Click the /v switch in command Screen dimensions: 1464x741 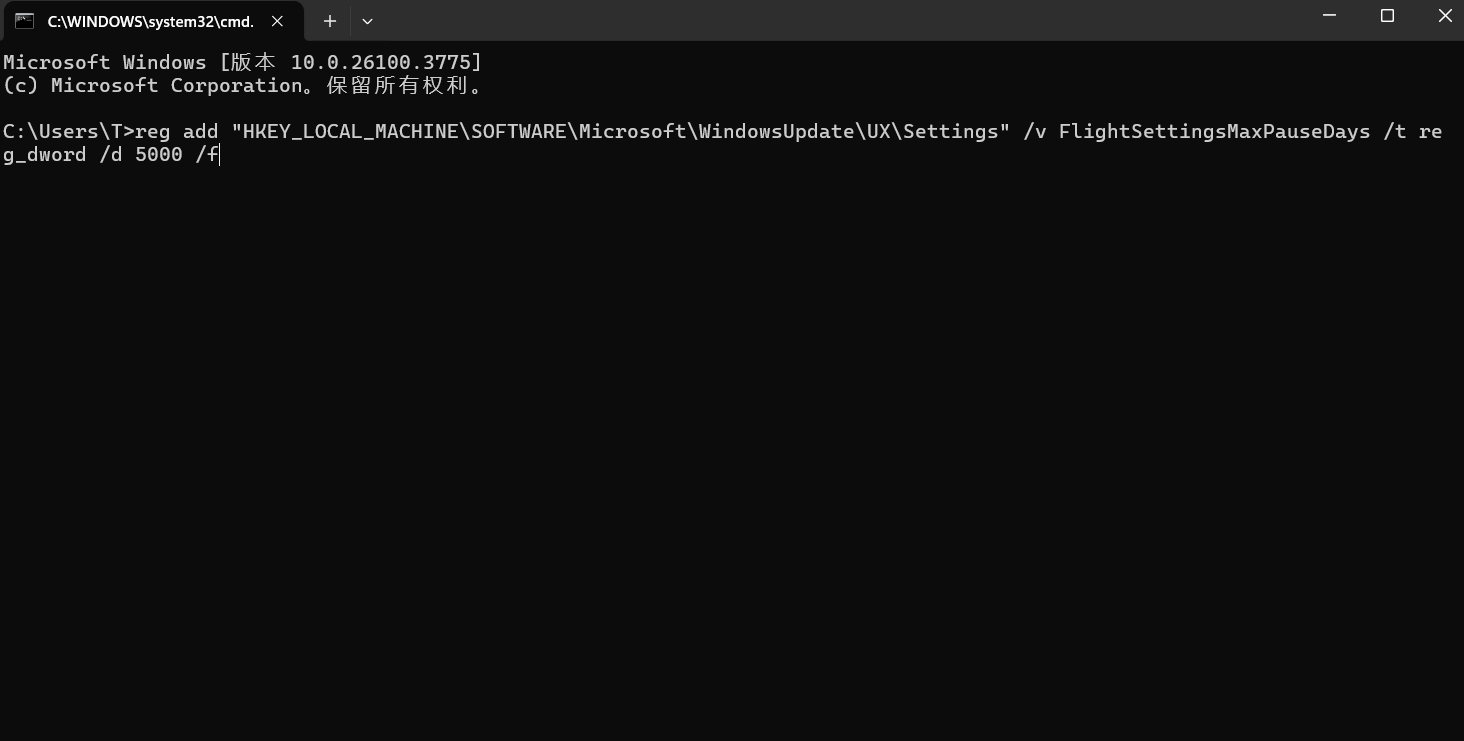click(1035, 131)
